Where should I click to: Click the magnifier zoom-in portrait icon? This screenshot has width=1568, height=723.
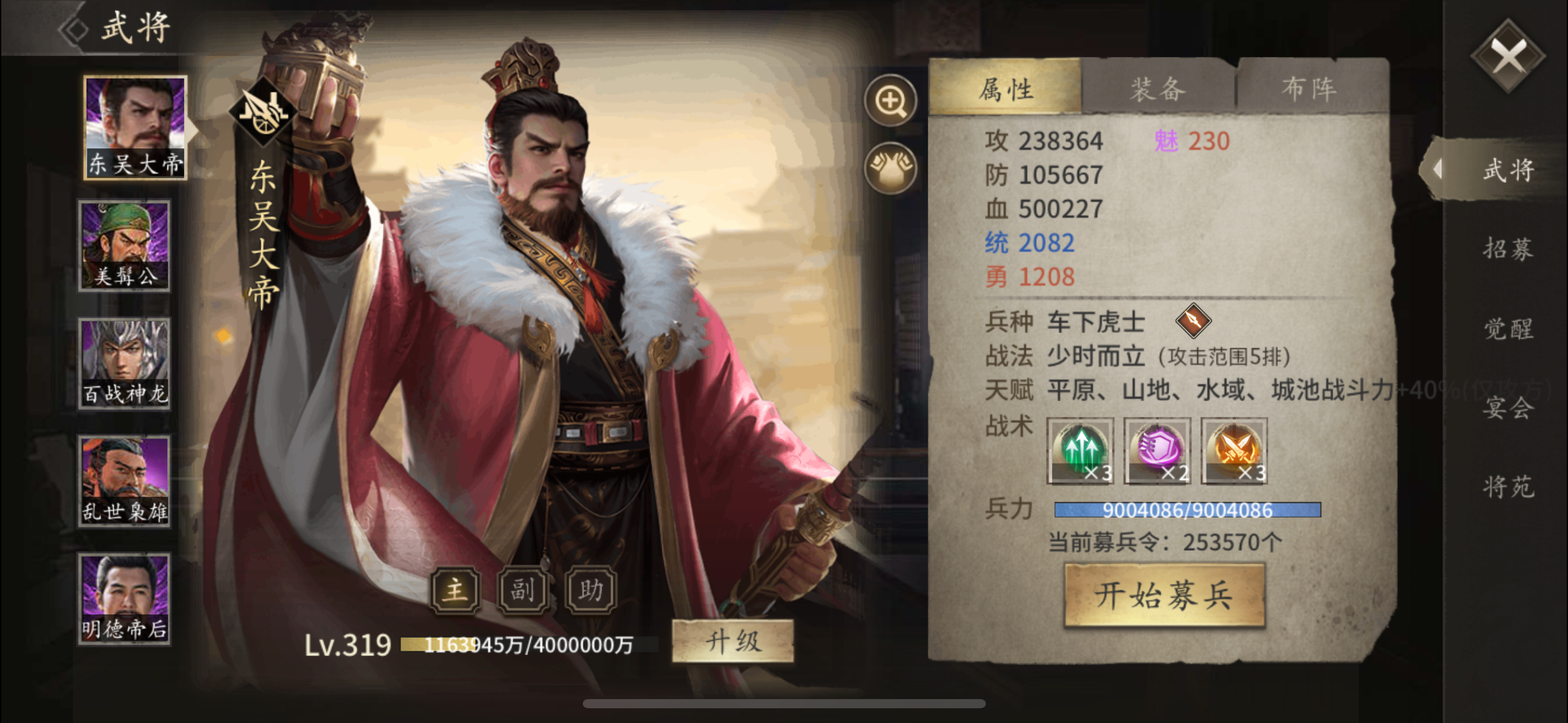891,101
